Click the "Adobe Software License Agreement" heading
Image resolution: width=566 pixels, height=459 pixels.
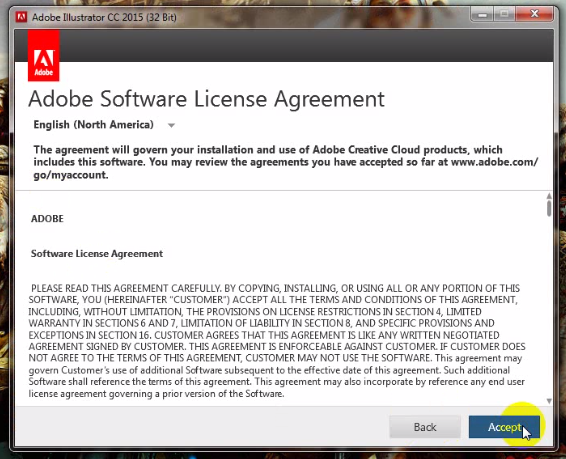click(x=206, y=99)
